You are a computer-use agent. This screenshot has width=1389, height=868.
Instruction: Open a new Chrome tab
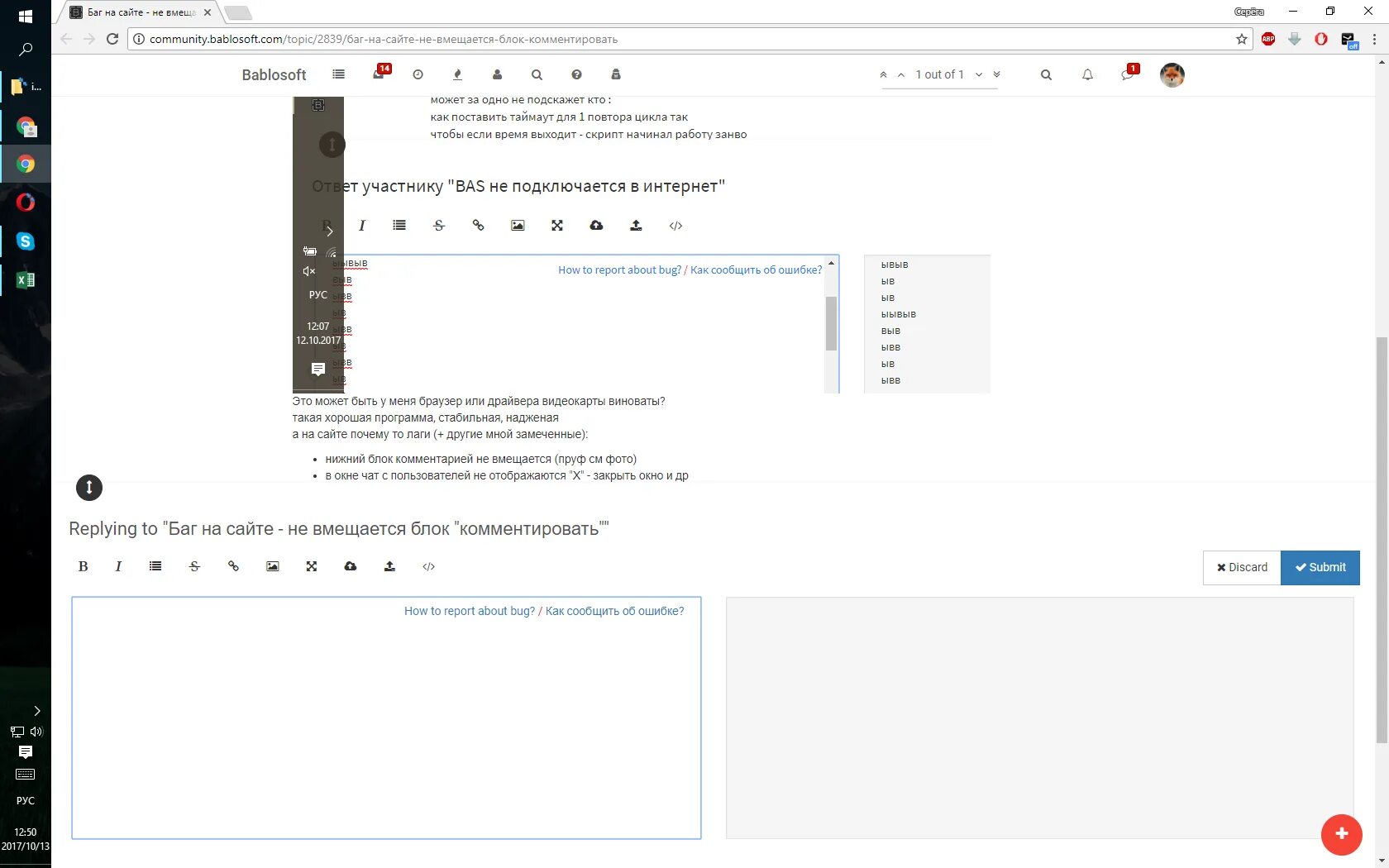(x=237, y=12)
